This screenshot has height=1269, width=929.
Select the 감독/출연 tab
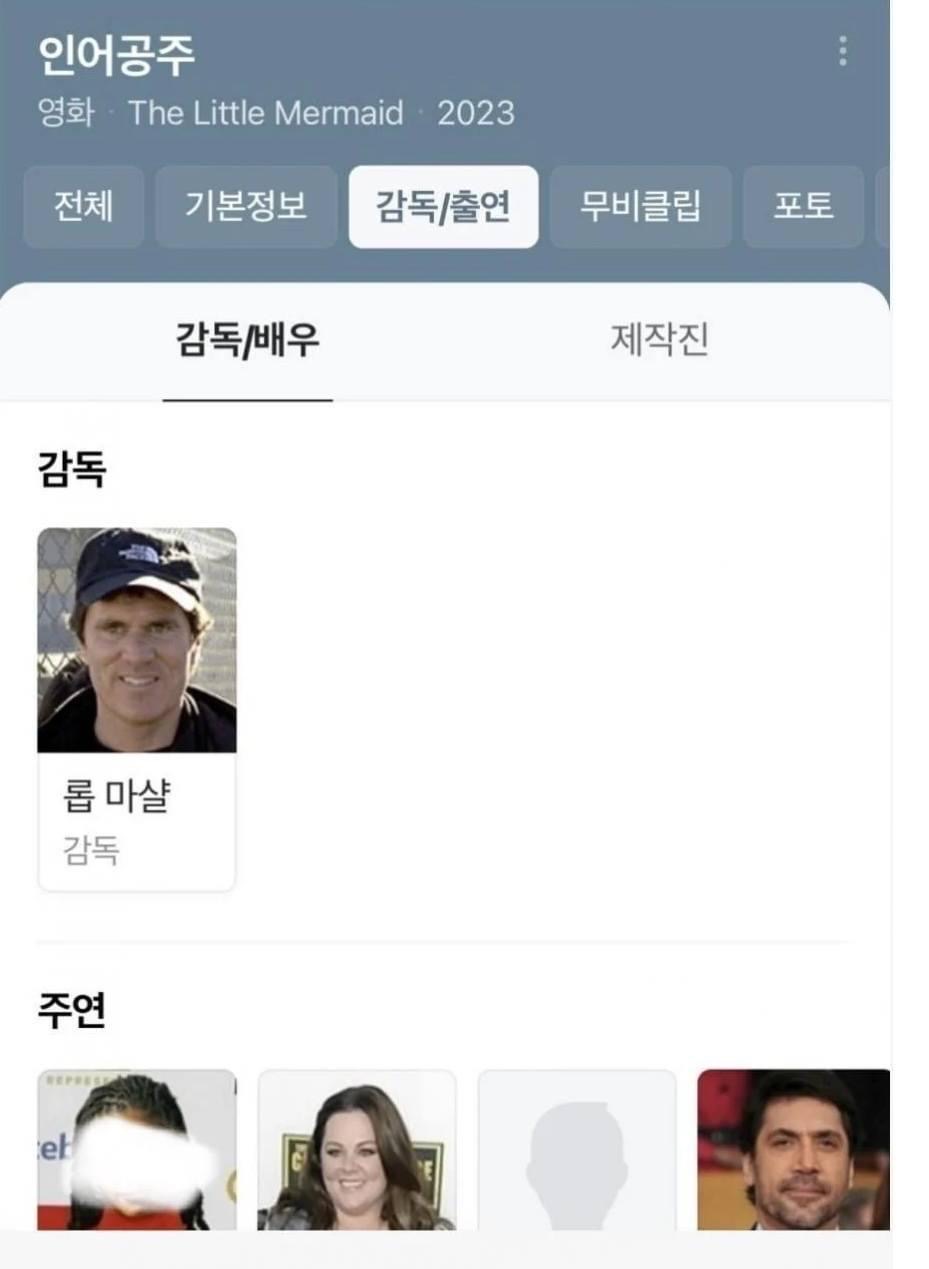click(x=443, y=207)
